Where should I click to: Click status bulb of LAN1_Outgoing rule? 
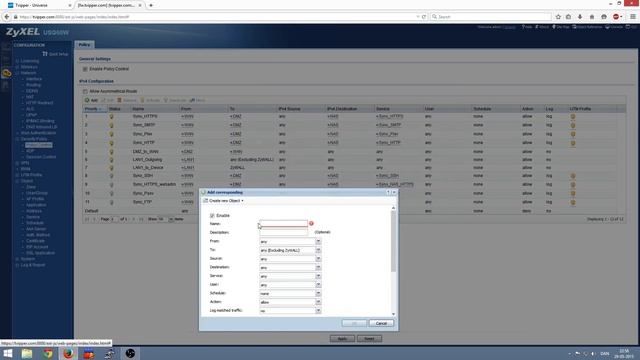pos(111,160)
